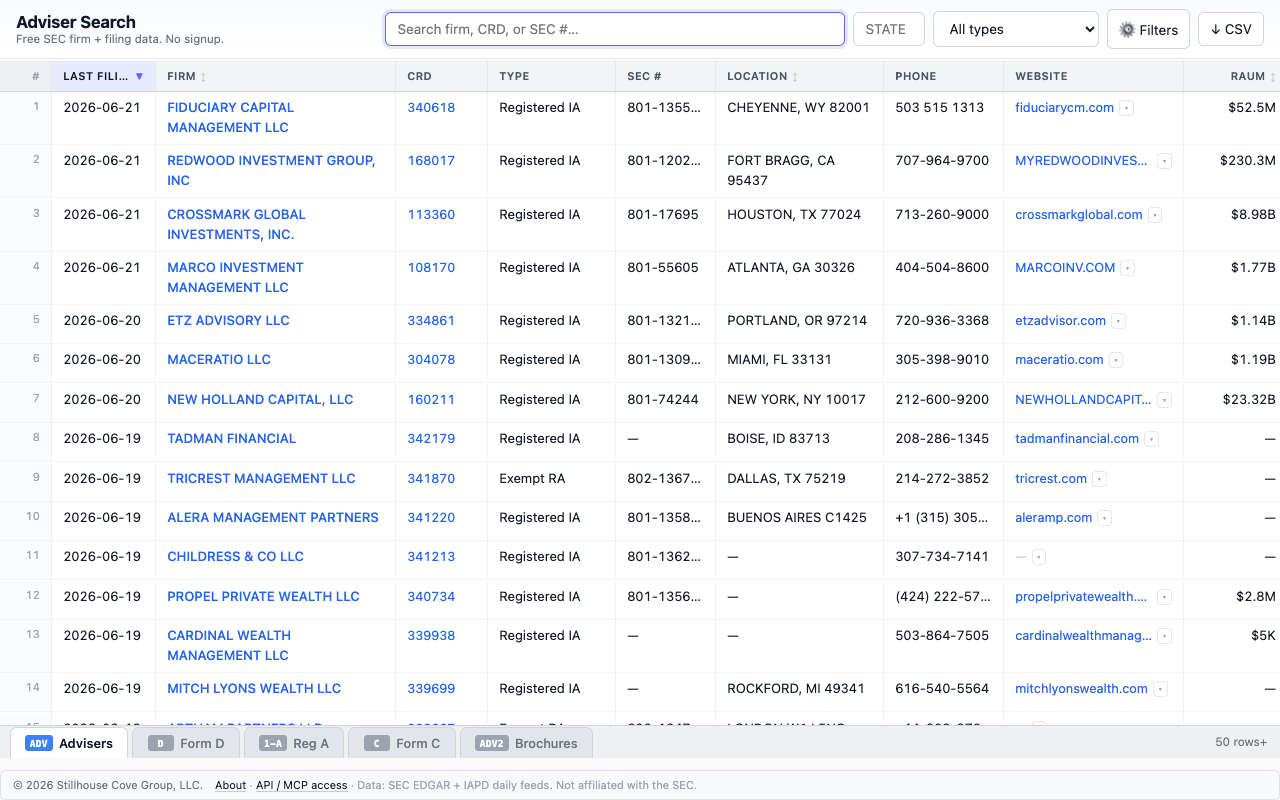Open MITCH LYONS WEALTH LLC link
Screen dimensions: 1280x800
254,688
